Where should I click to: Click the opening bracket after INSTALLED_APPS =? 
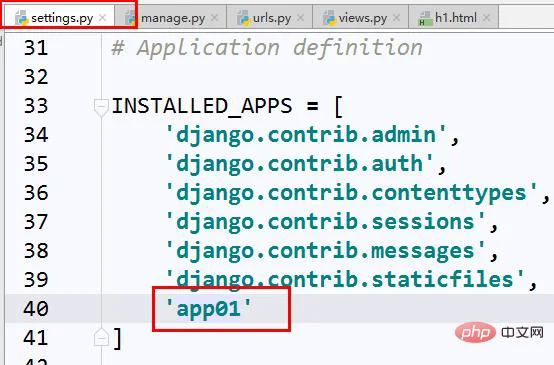point(338,107)
